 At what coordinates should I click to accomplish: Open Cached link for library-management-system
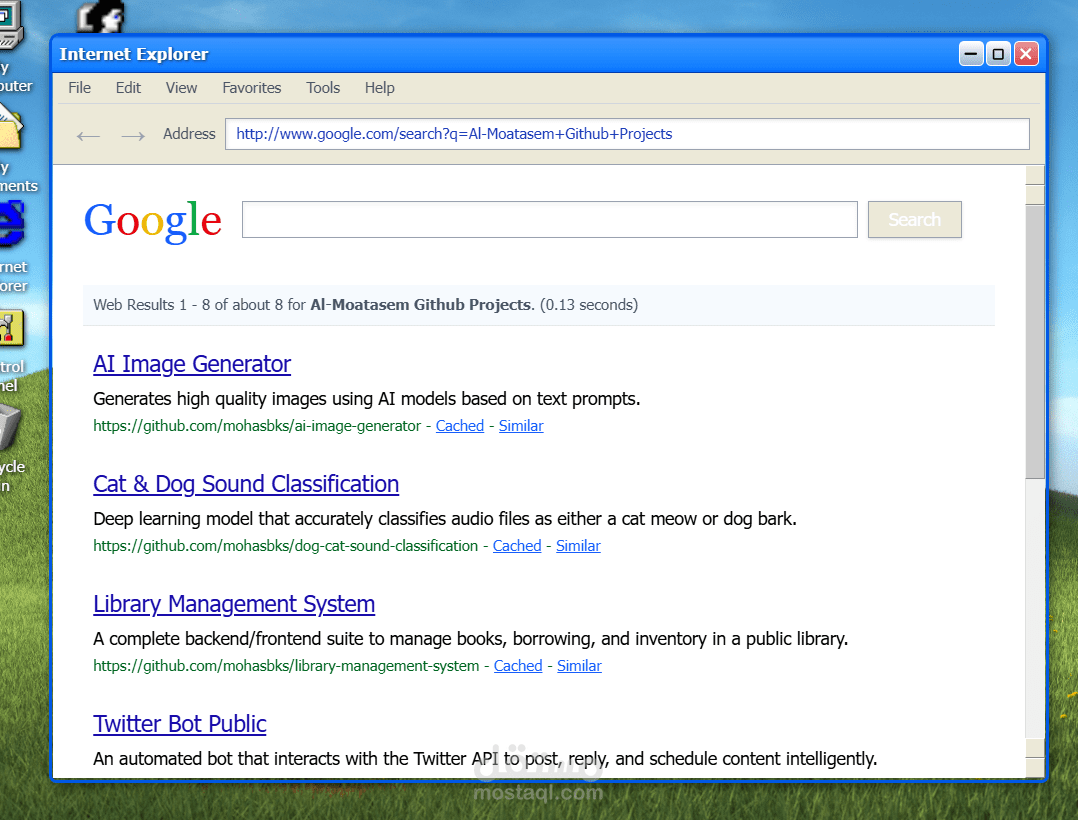click(518, 666)
